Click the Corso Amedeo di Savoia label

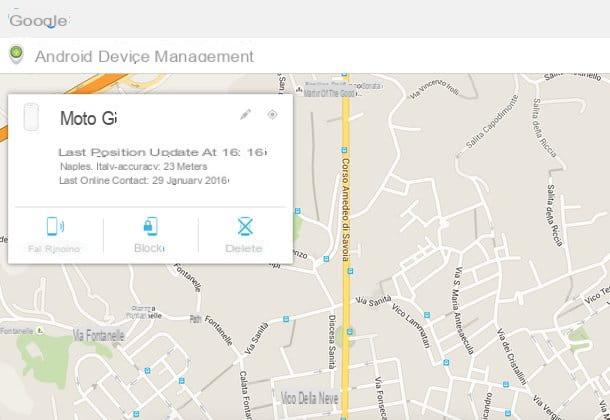[345, 209]
